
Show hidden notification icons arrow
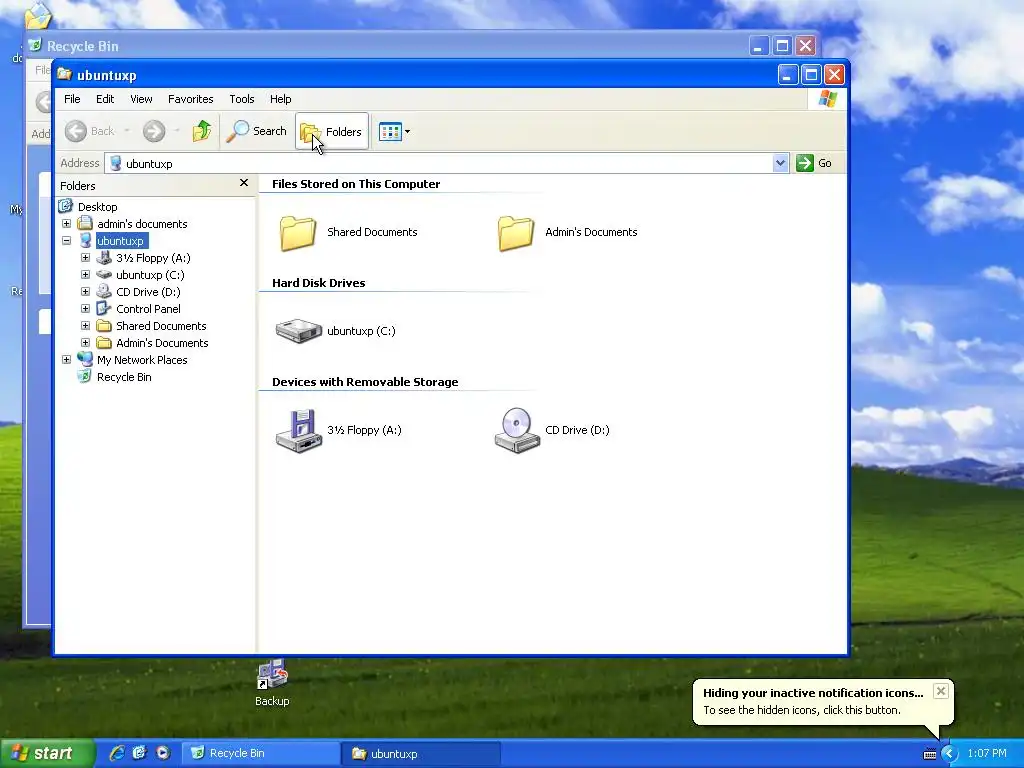(949, 754)
